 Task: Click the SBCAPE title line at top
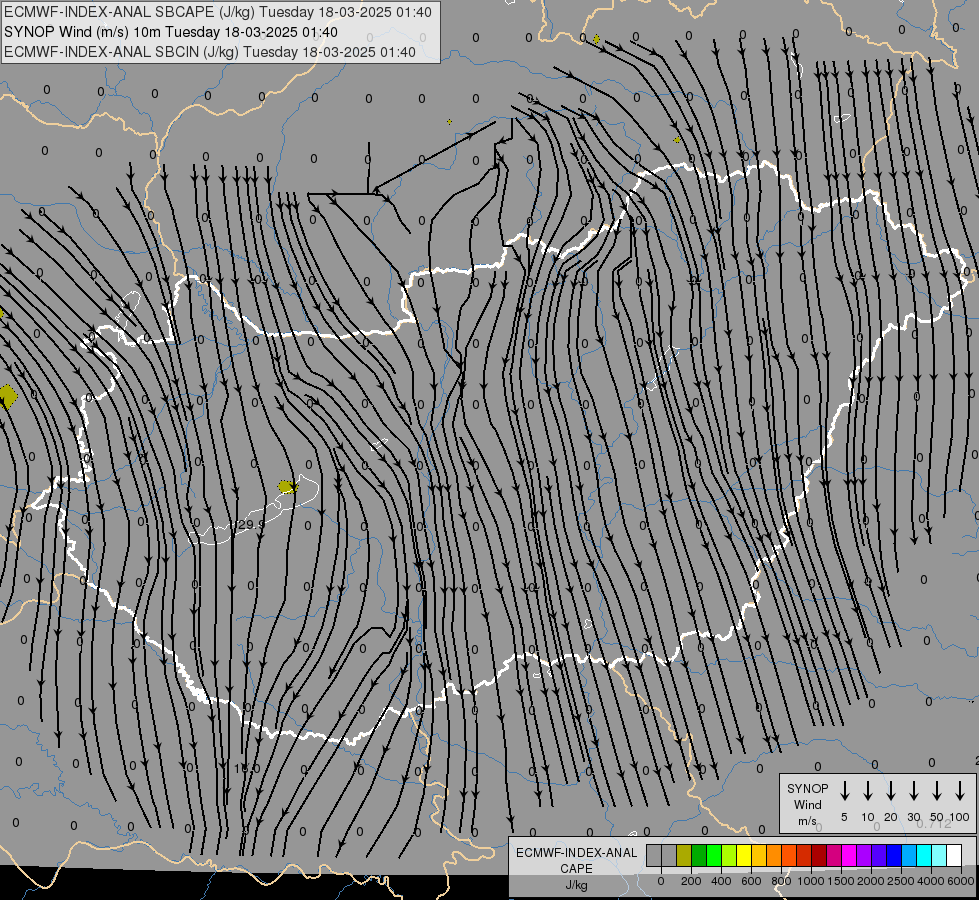[218, 12]
